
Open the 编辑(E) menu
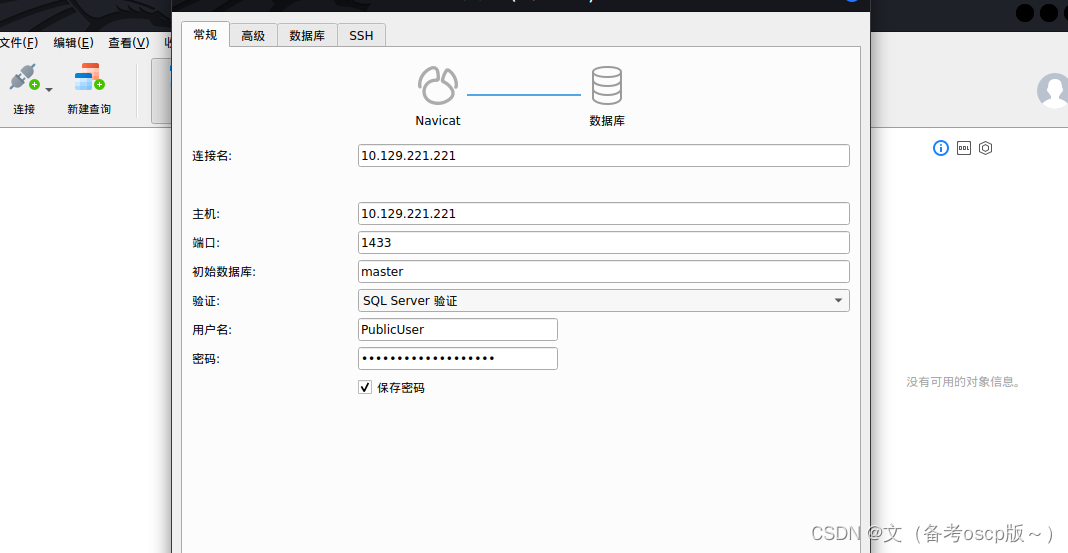pos(74,43)
